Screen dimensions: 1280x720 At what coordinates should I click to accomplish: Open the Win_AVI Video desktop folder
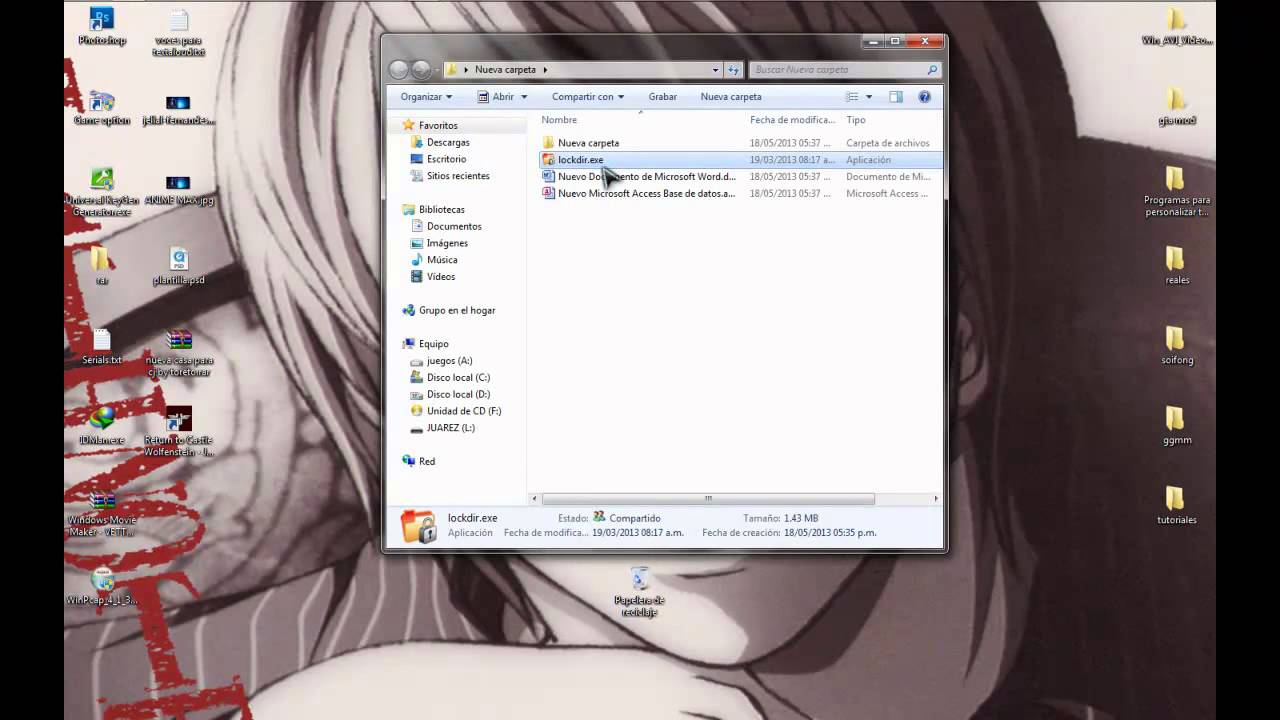coord(1176,27)
